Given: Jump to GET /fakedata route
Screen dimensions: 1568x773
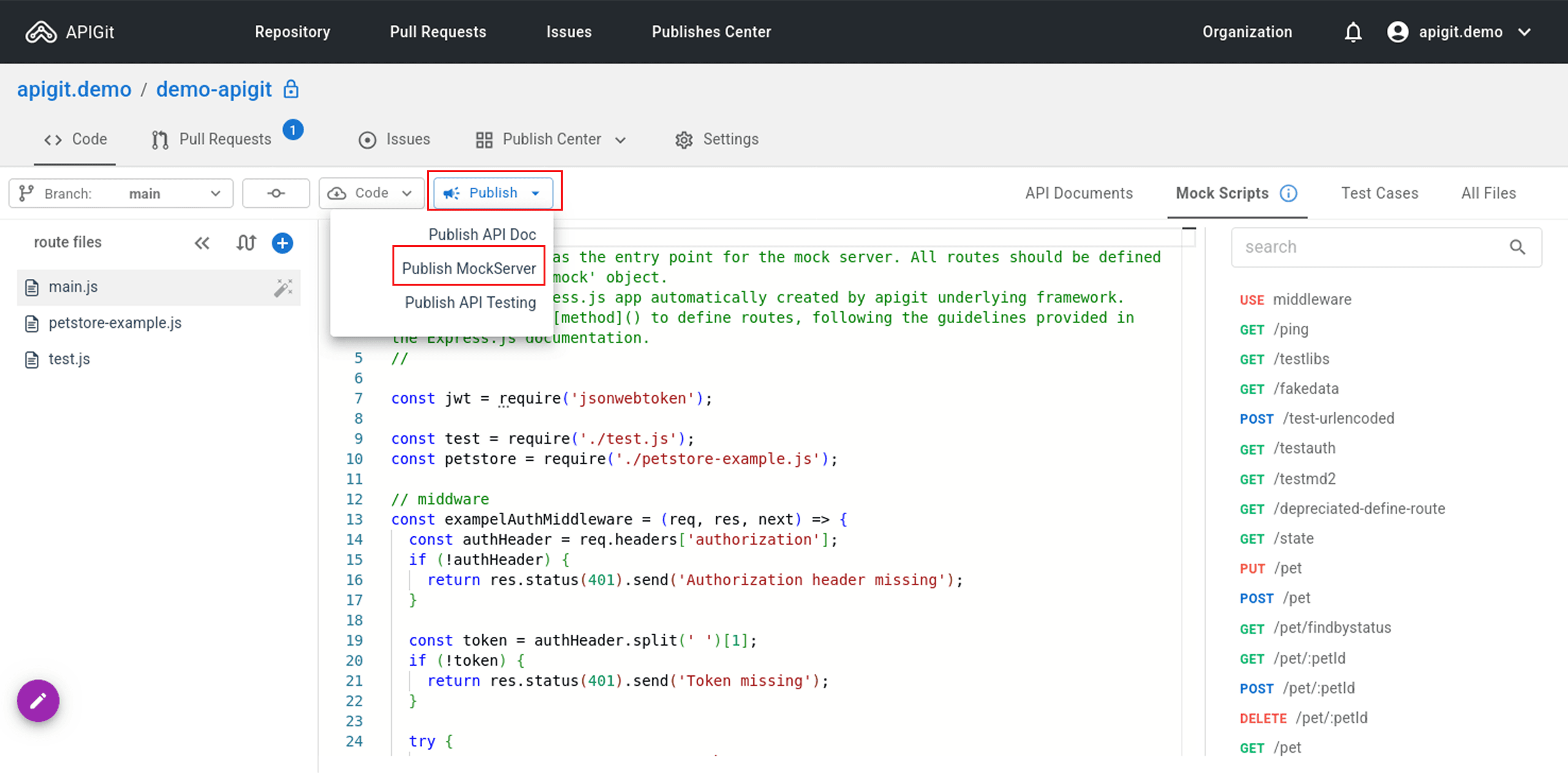Looking at the screenshot, I should pyautogui.click(x=1289, y=389).
